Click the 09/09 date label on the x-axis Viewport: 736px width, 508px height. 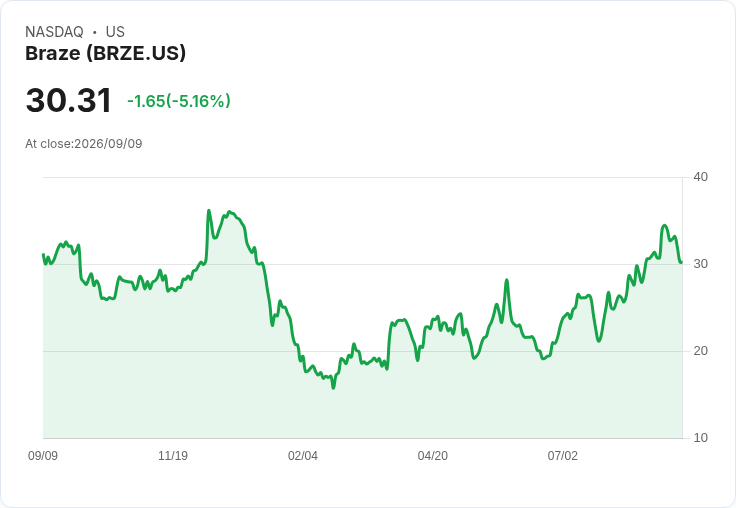tap(43, 456)
